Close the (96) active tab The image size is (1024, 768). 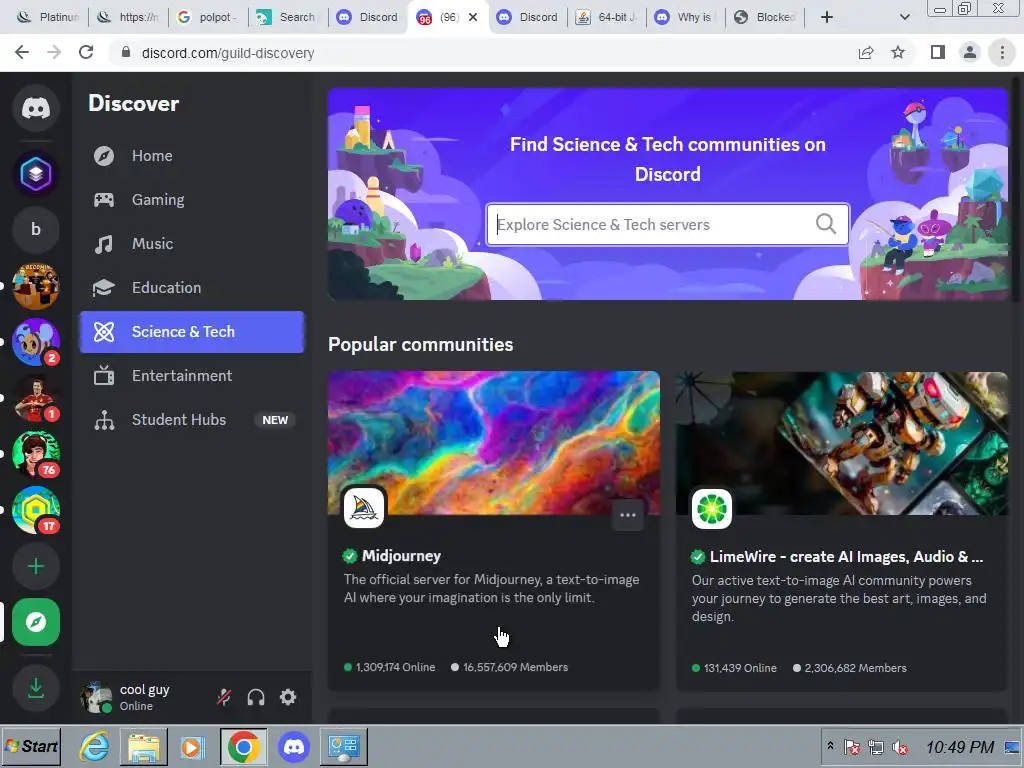tap(473, 17)
